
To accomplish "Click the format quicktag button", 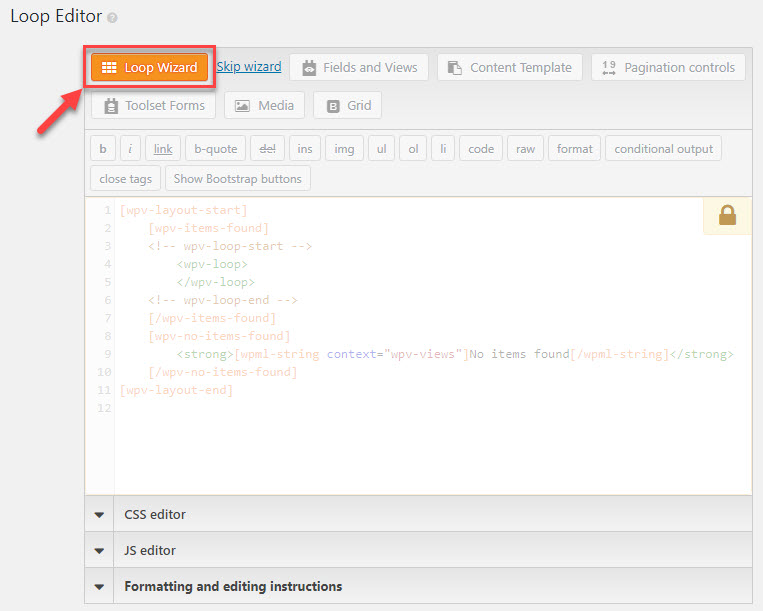I will [x=575, y=148].
